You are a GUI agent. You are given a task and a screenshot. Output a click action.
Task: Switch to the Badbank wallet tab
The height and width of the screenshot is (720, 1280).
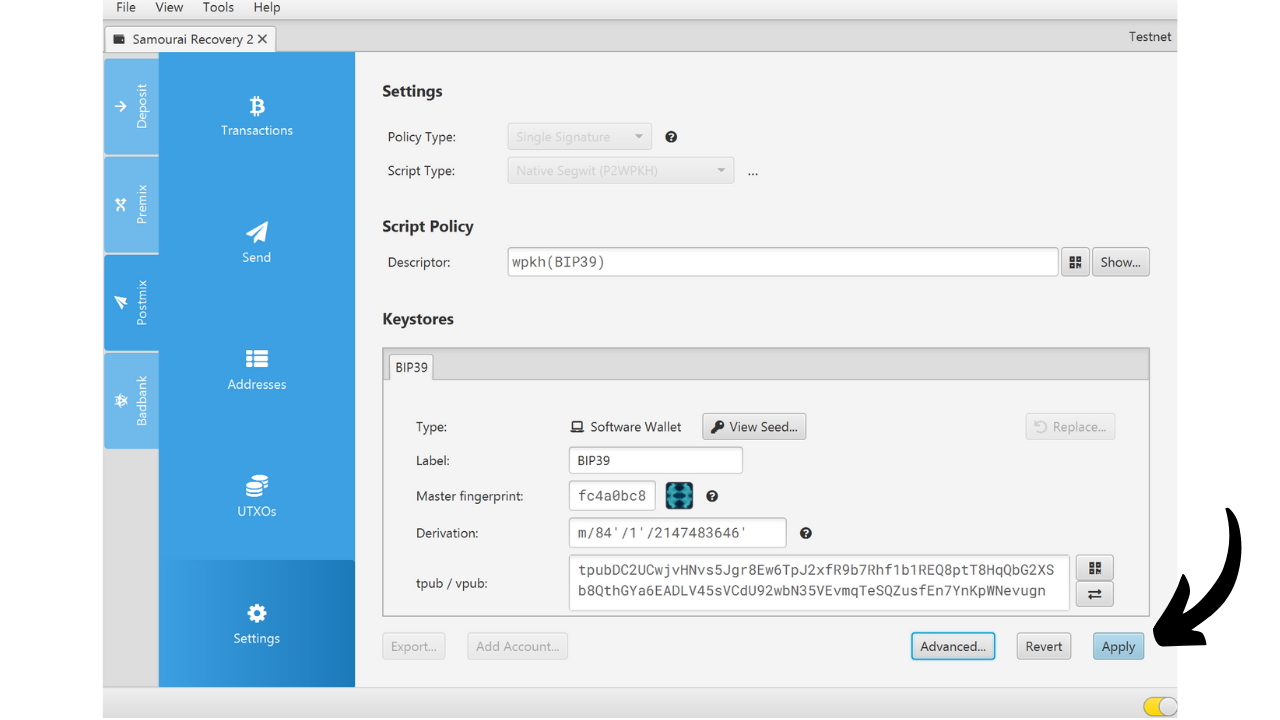131,400
